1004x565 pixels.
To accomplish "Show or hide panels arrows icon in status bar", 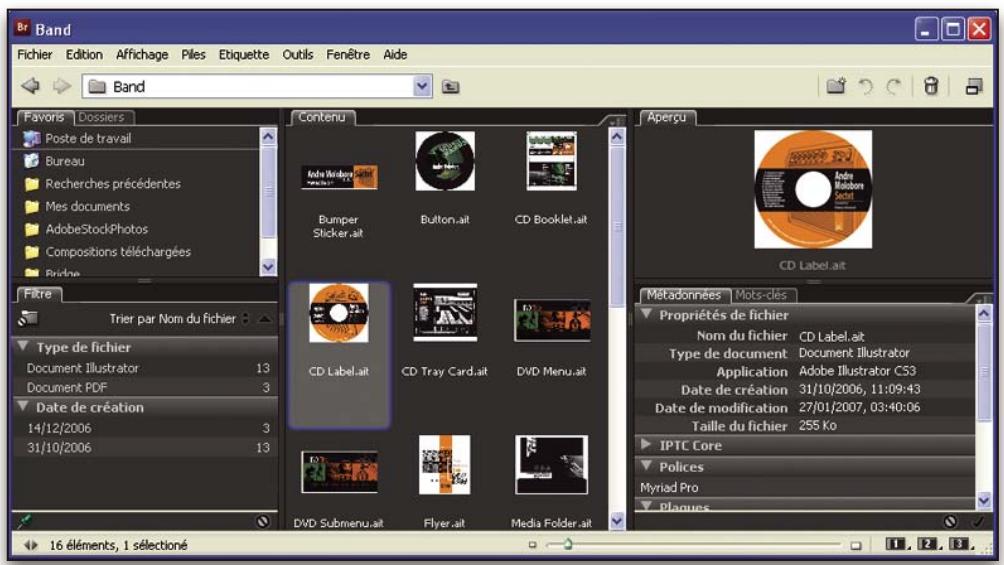I will click(x=30, y=545).
